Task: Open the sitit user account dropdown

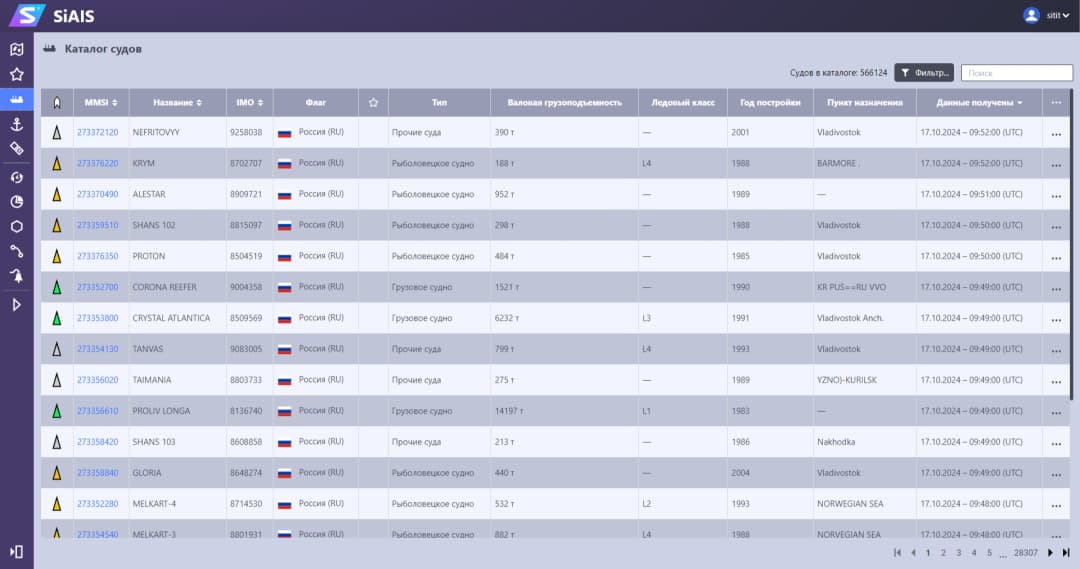Action: click(x=1047, y=15)
